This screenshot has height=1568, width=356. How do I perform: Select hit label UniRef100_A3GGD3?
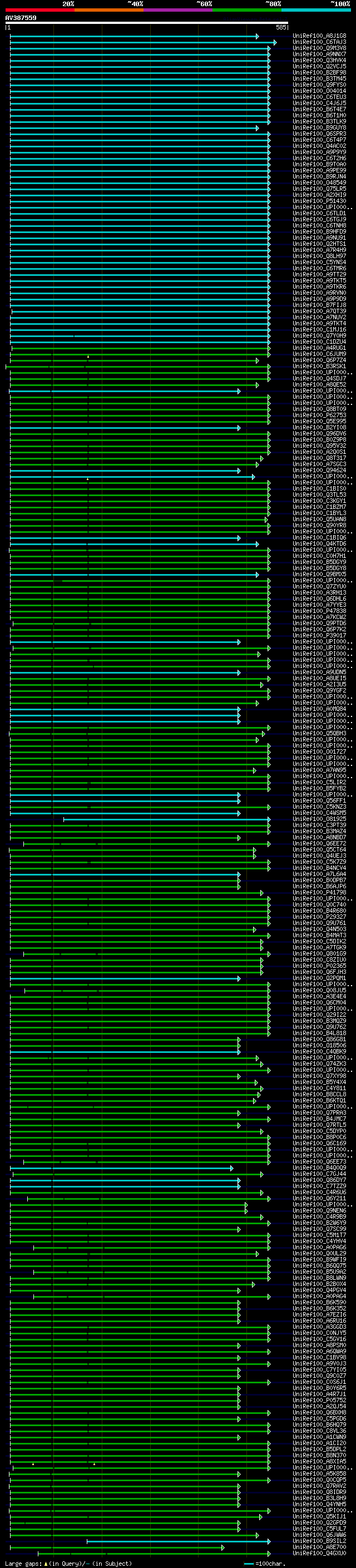[319, 1328]
